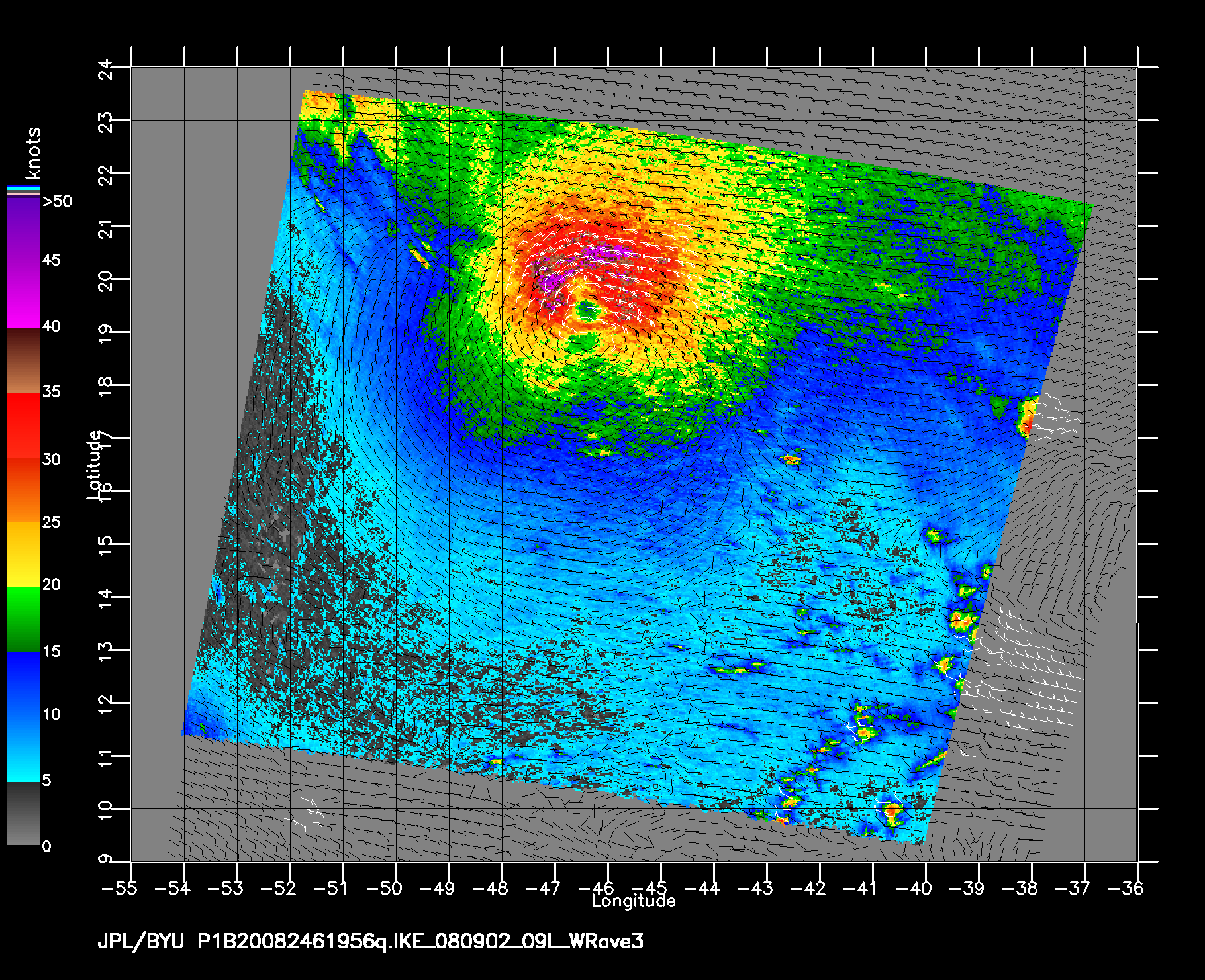Image resolution: width=1205 pixels, height=980 pixels.
Task: Click the yellow band of the colorbar
Action: 23,555
